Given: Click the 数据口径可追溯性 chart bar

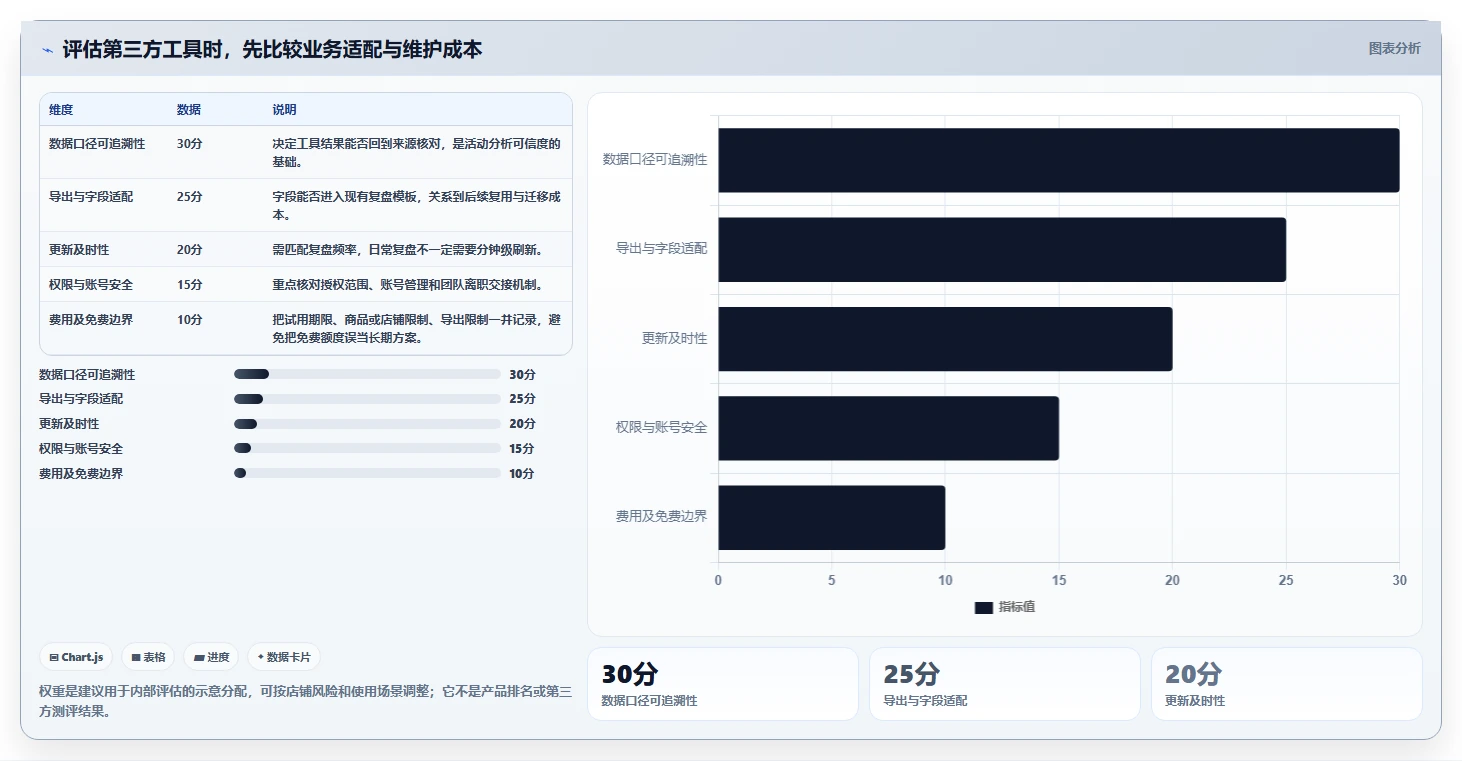Looking at the screenshot, I should pos(1058,160).
